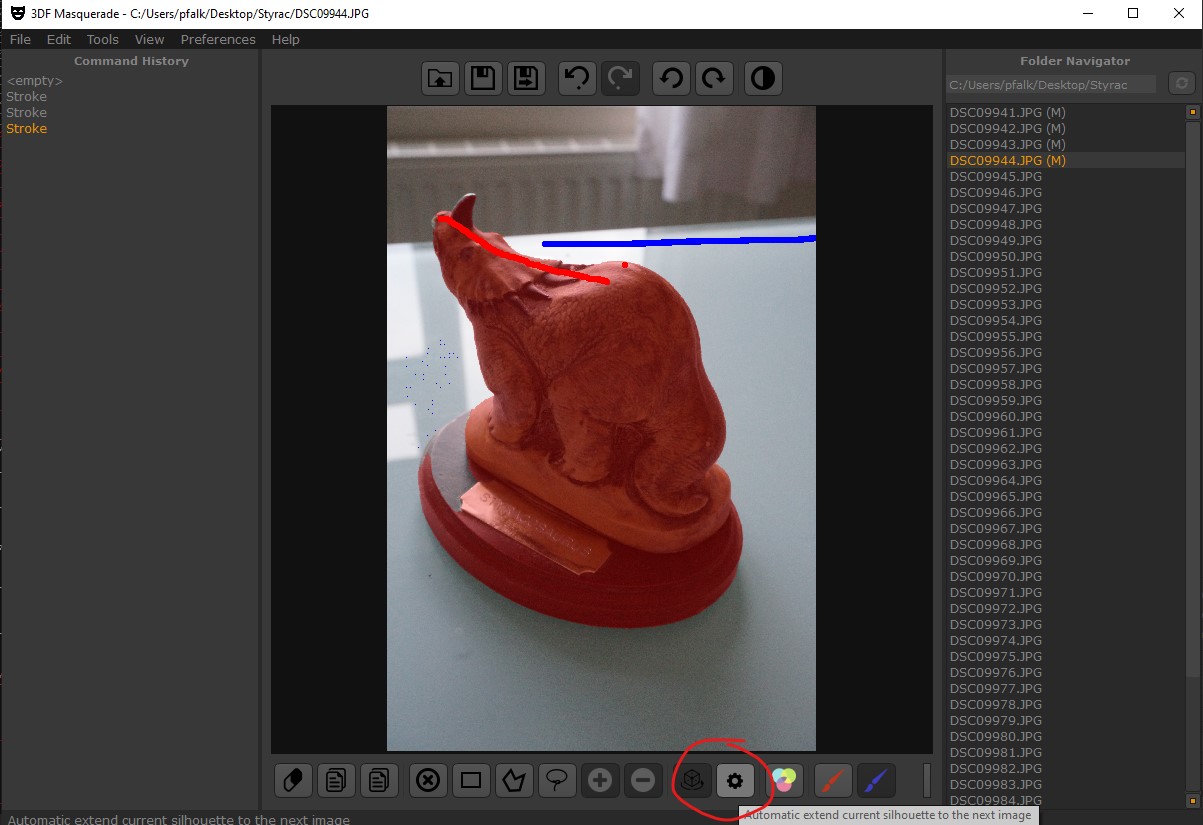Select the rectangle selection tool
The image size is (1203, 825).
coord(471,781)
